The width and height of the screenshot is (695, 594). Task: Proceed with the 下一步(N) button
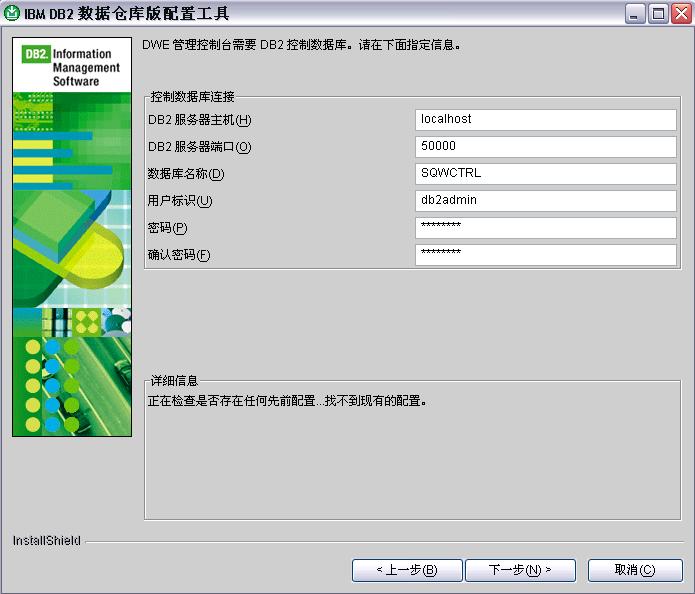tap(519, 570)
